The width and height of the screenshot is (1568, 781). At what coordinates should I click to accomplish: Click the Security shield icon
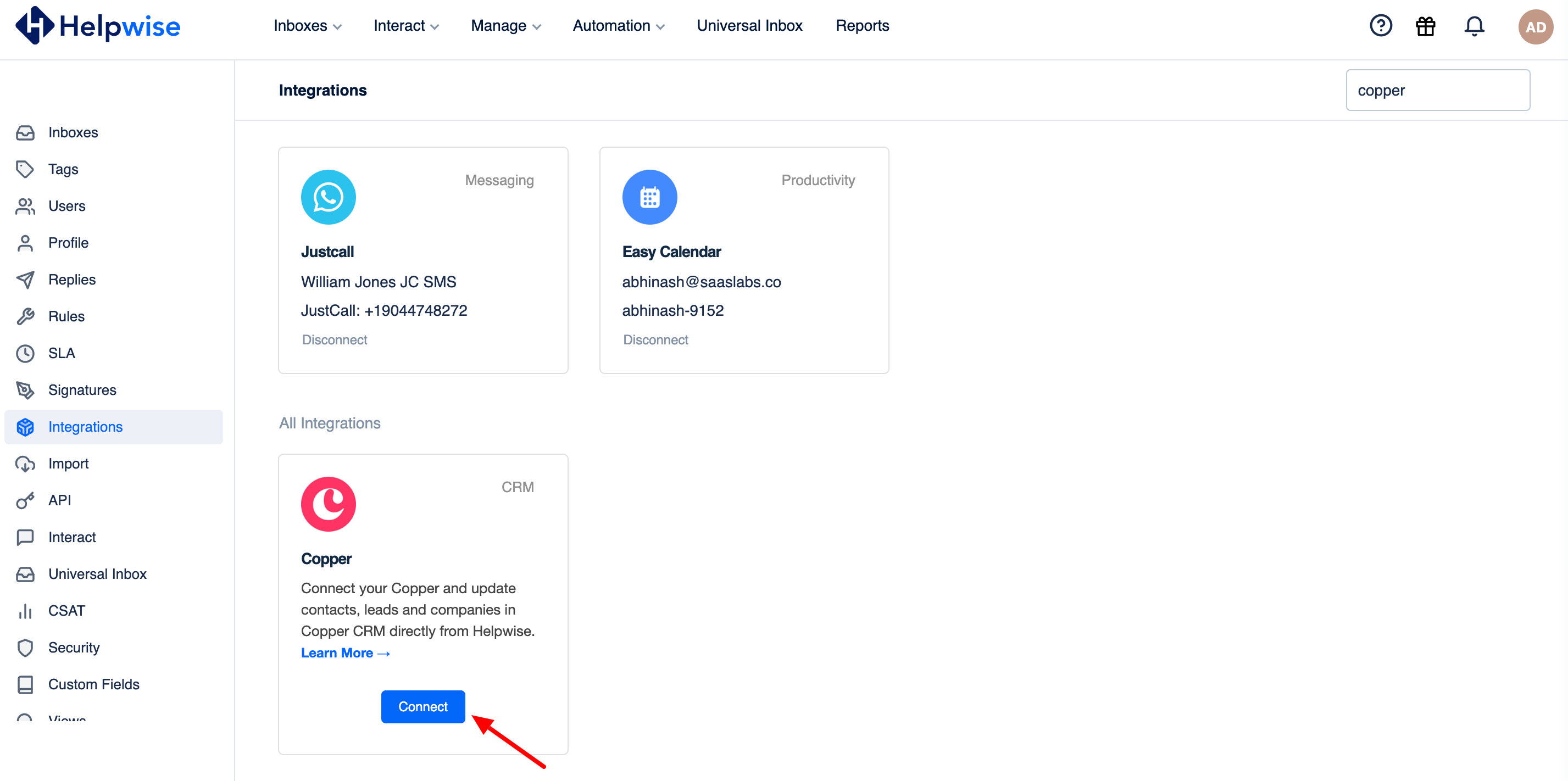click(x=25, y=648)
